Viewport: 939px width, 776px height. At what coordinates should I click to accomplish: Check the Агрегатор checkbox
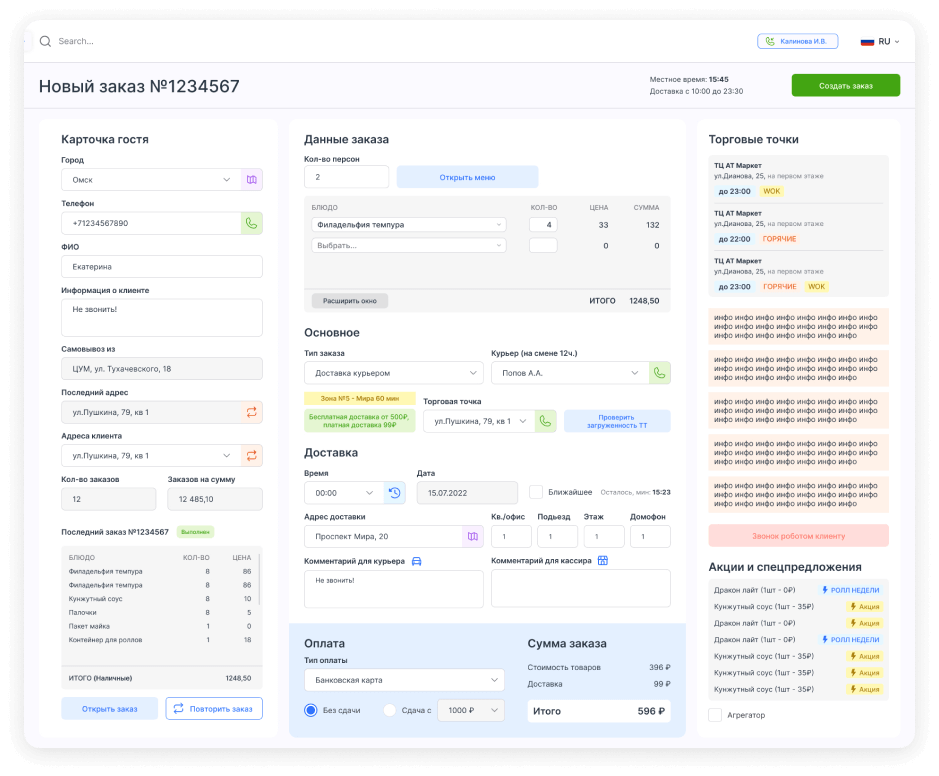[715, 715]
